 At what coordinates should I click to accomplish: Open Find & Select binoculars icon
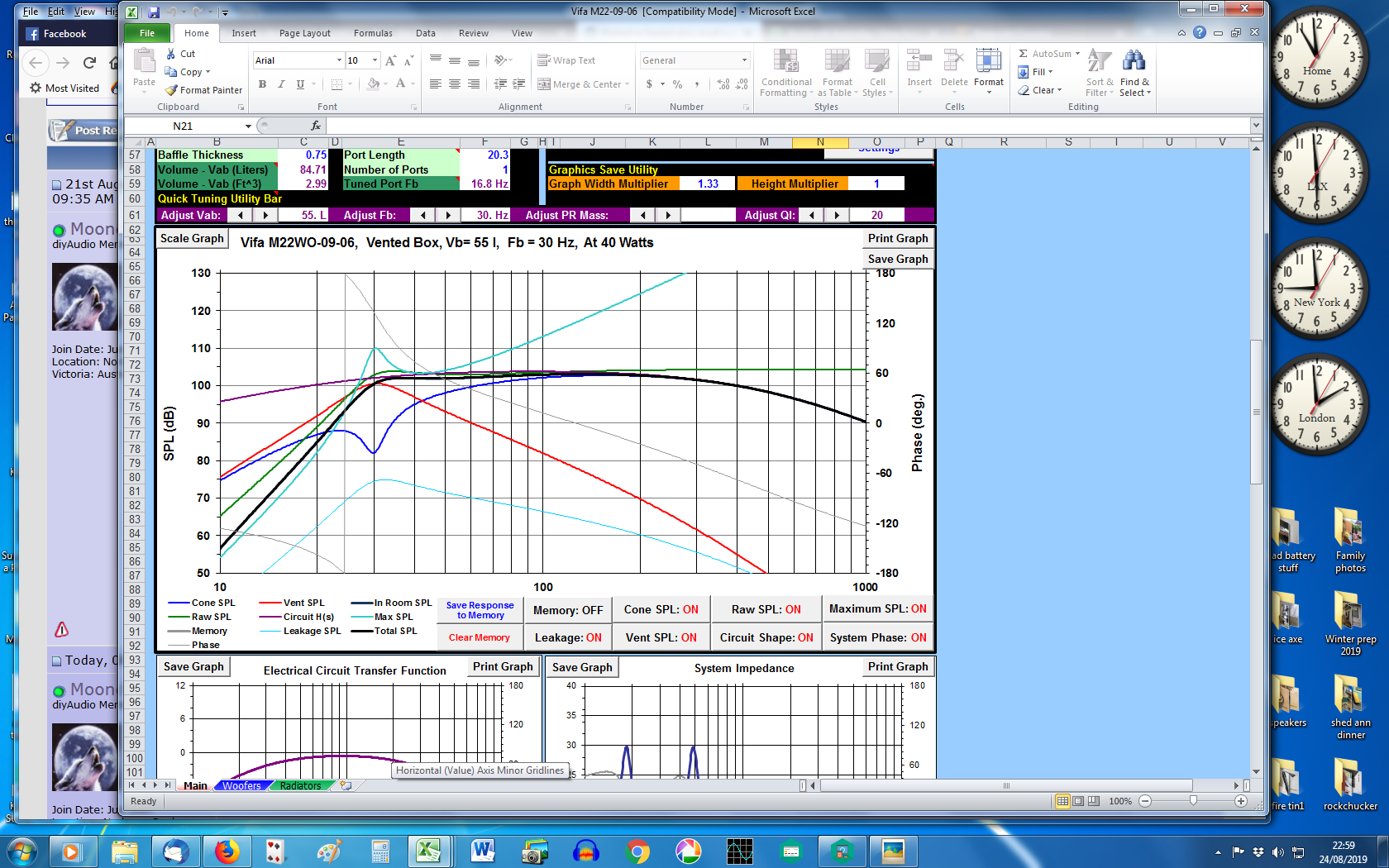tap(1134, 62)
